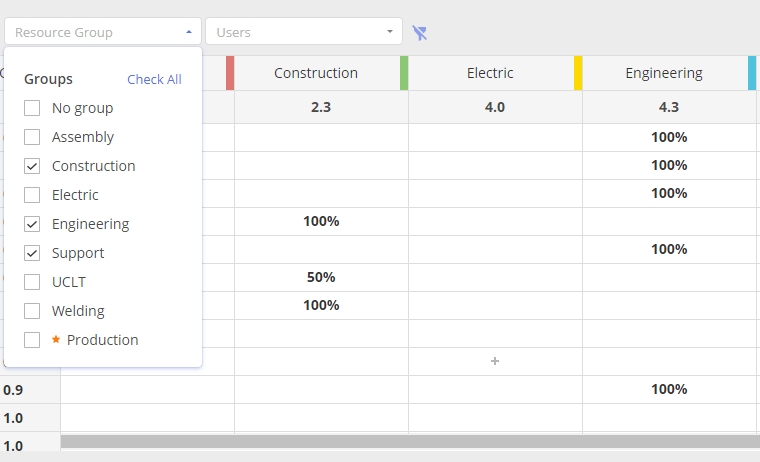This screenshot has height=462, width=760.
Task: Enable the Welding group checkbox
Action: [32, 311]
